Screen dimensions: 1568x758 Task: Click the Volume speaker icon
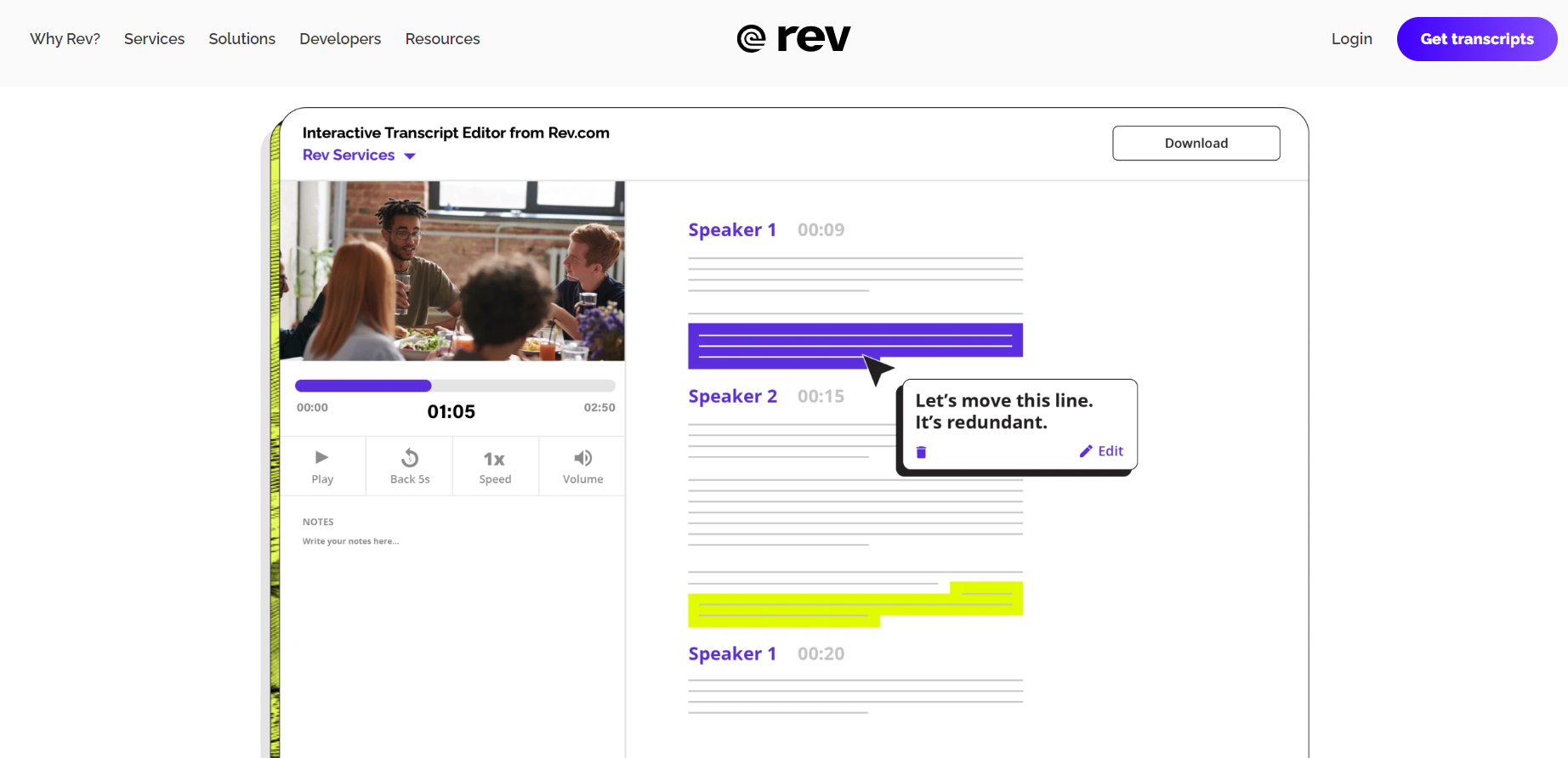point(582,458)
